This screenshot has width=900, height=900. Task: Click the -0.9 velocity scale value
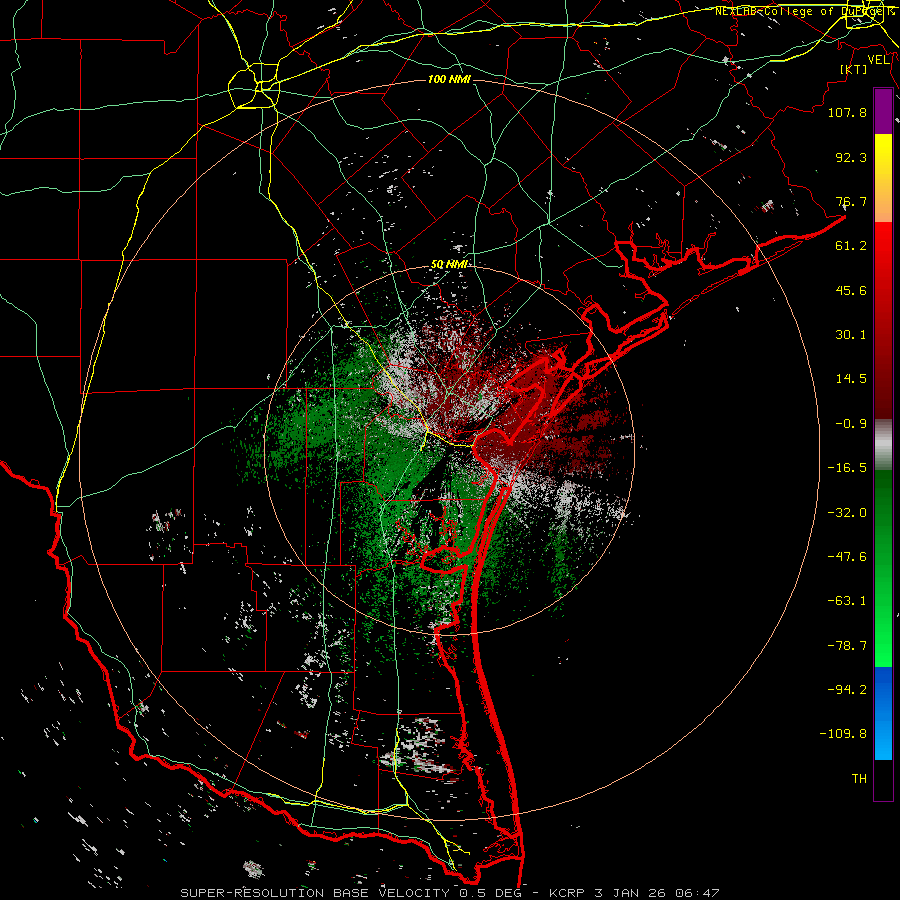point(851,424)
